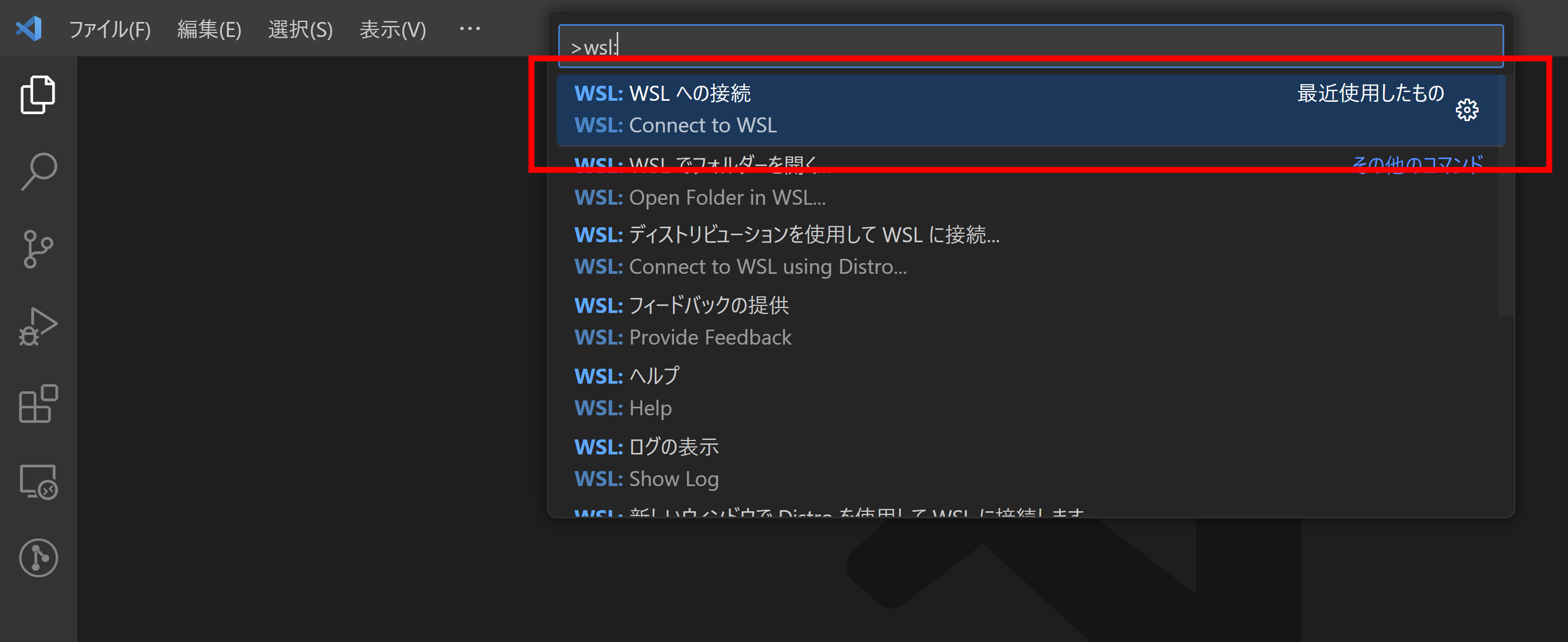Open the 表示(V) menu
The width and height of the screenshot is (1568, 642).
tap(393, 29)
